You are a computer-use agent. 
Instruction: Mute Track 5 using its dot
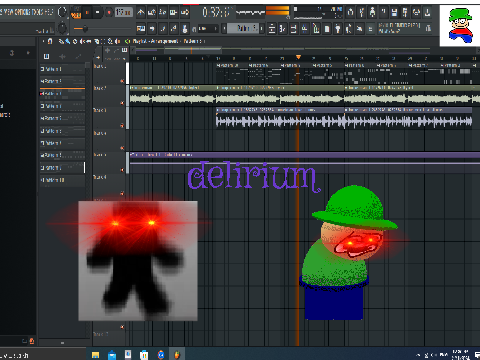122,170
